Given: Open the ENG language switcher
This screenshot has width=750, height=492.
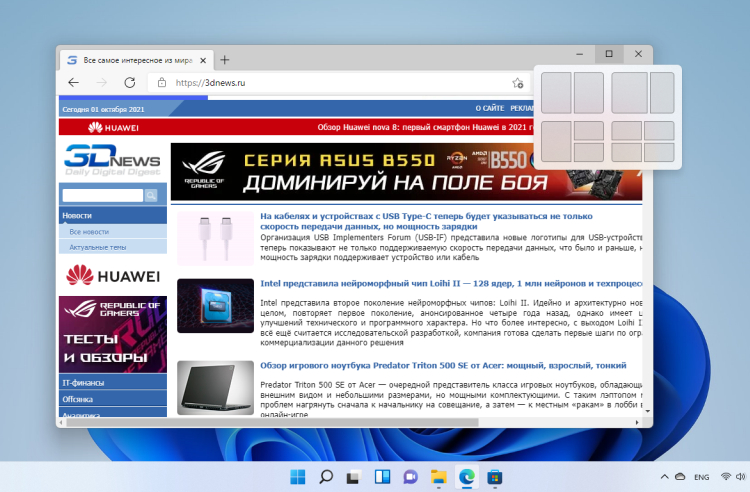Looking at the screenshot, I should point(701,477).
